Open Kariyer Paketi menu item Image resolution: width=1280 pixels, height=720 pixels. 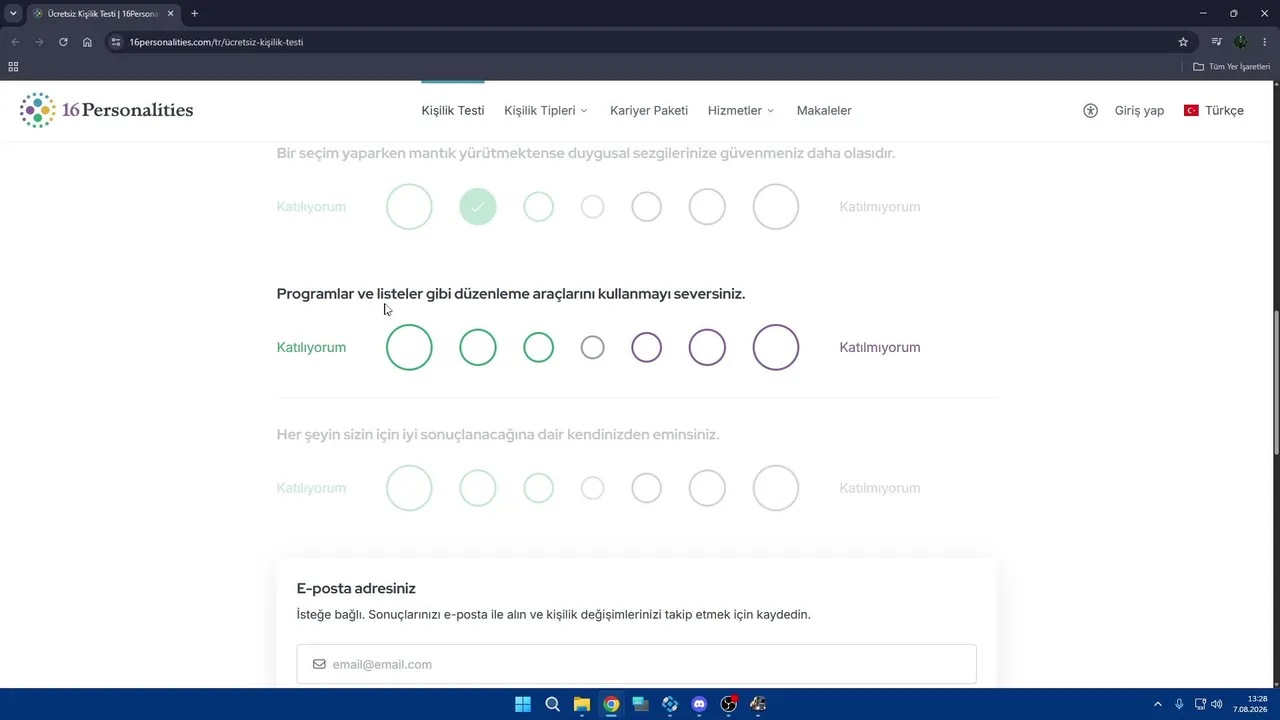click(x=649, y=111)
